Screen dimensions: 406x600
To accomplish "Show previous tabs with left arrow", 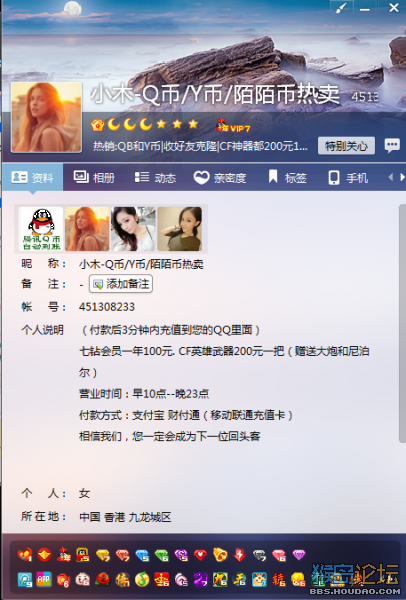I will pyautogui.click(x=391, y=177).
